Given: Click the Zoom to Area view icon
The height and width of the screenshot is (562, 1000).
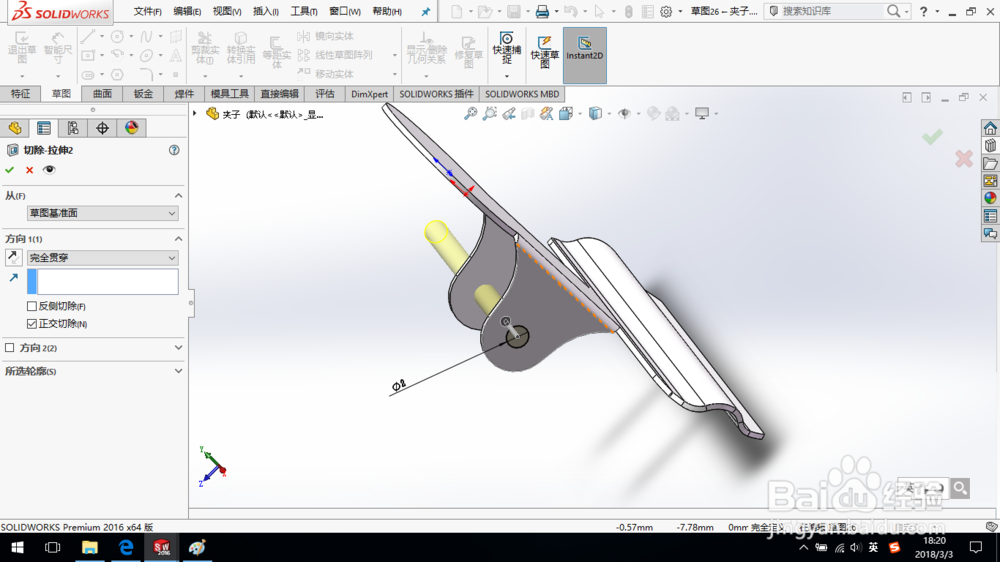Looking at the screenshot, I should click(x=489, y=114).
